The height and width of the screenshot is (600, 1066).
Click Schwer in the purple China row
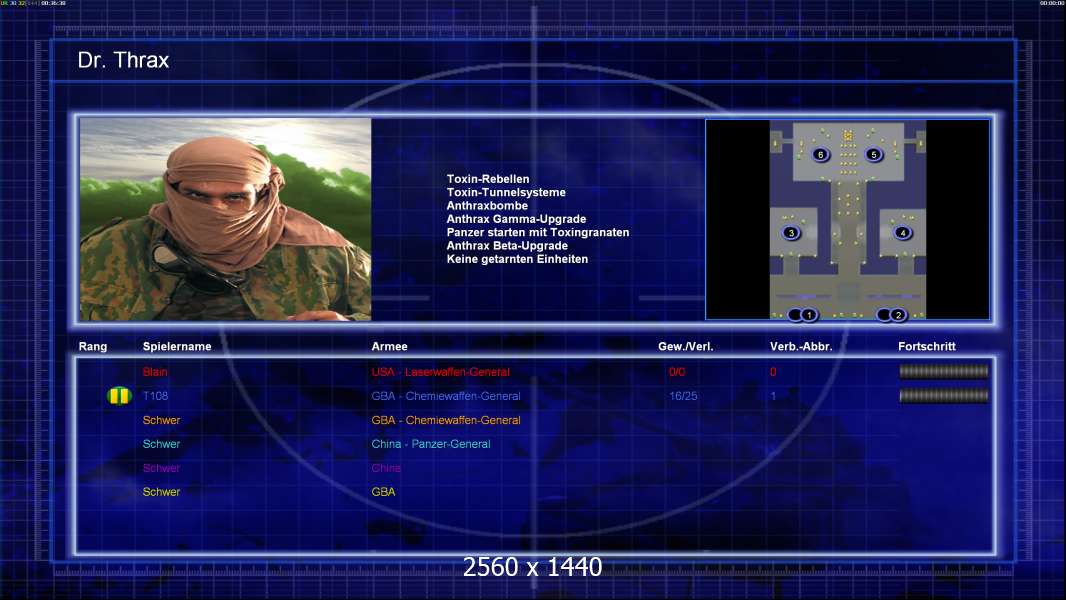tap(161, 467)
